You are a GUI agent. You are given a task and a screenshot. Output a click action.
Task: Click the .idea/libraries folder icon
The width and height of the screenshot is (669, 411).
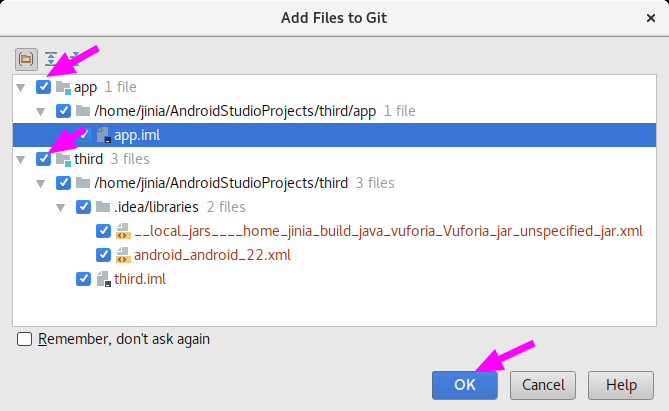[103, 207]
